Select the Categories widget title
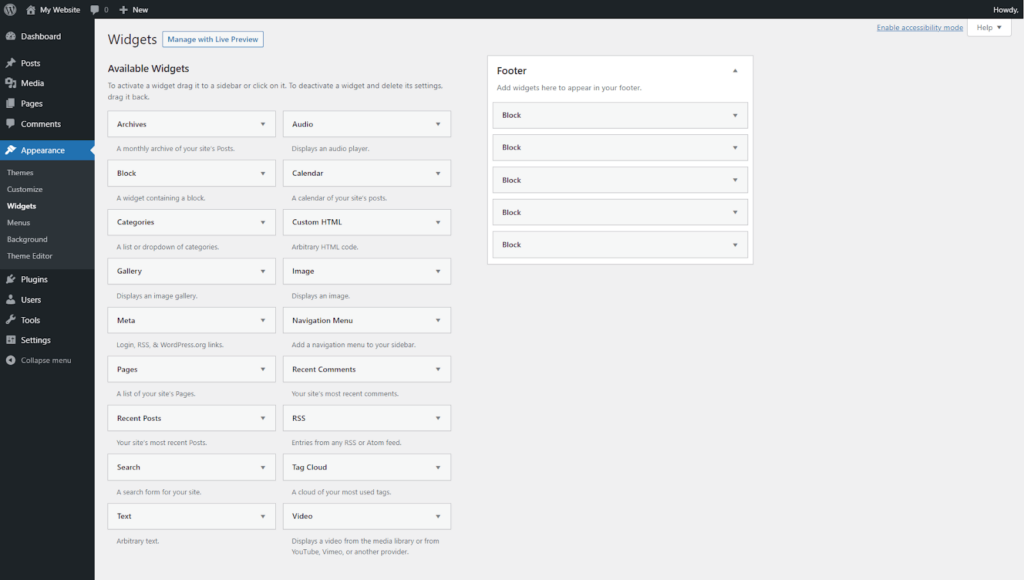 [136, 222]
